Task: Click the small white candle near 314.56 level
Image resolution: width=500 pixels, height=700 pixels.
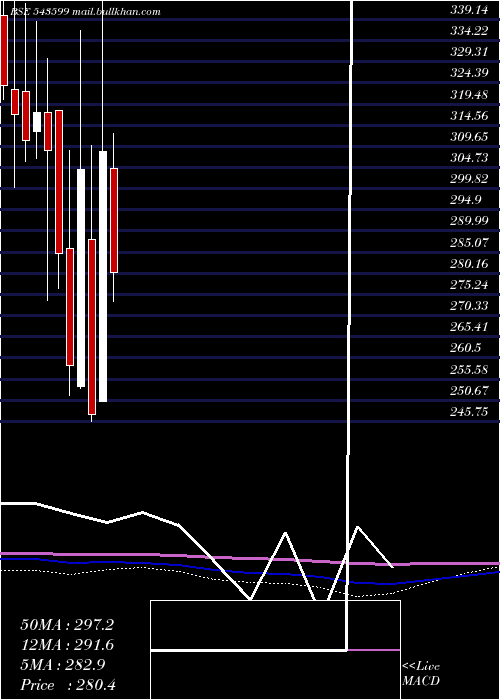Action: pyautogui.click(x=37, y=121)
